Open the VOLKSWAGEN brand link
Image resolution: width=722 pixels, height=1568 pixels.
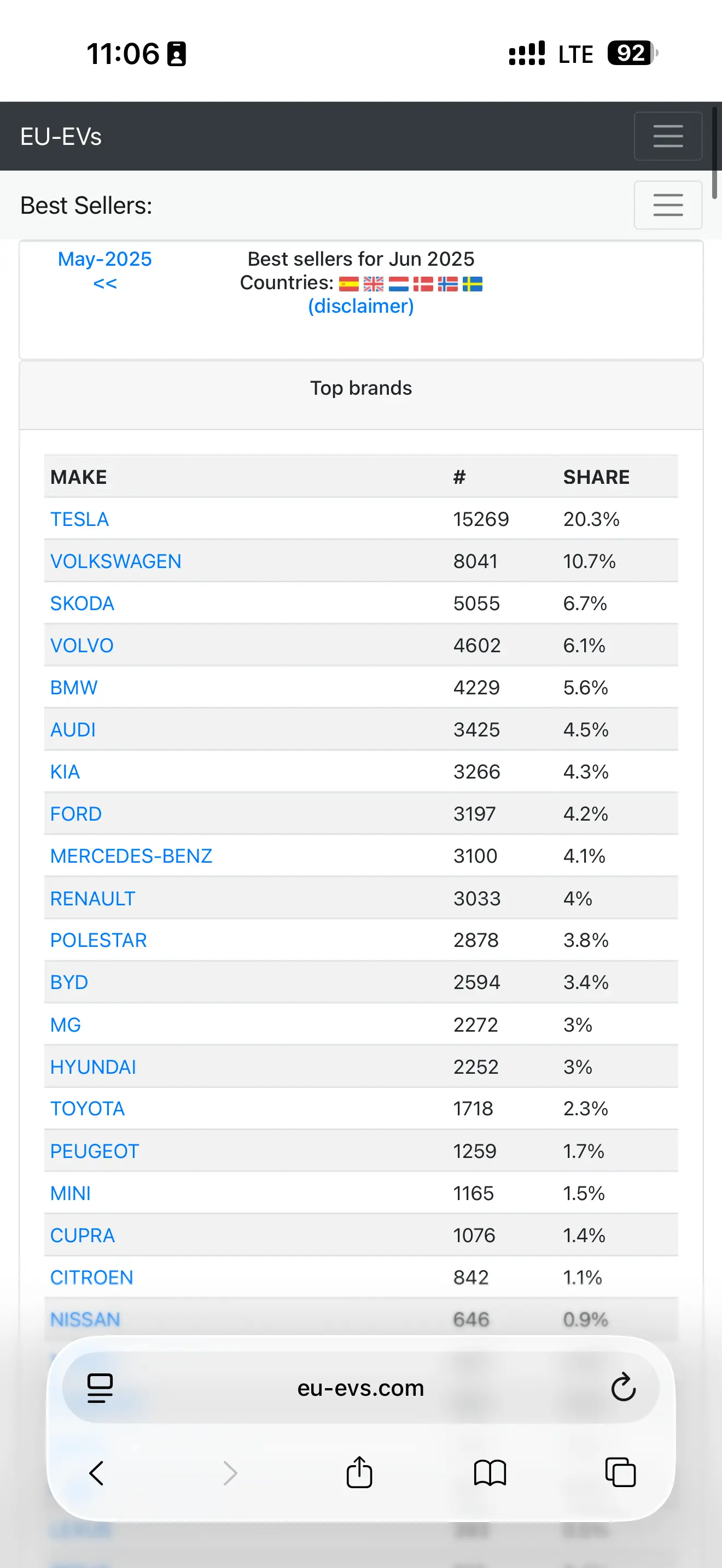click(115, 561)
